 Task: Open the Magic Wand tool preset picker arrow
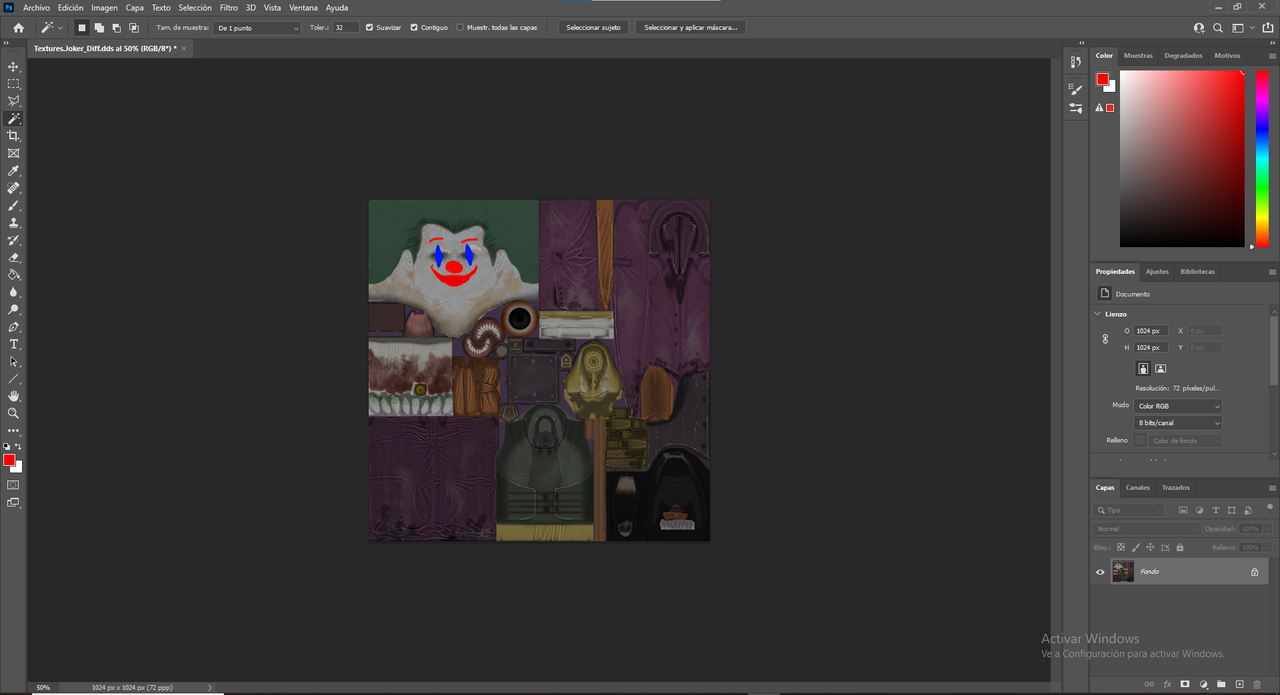(x=60, y=28)
